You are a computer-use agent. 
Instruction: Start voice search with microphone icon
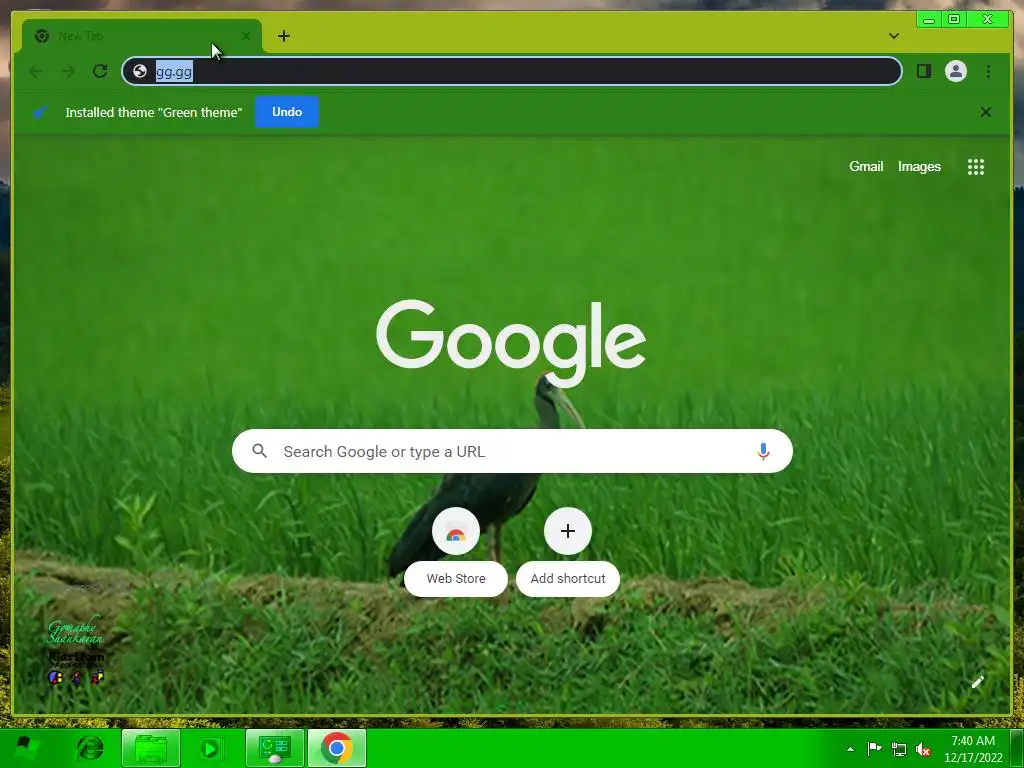(762, 451)
